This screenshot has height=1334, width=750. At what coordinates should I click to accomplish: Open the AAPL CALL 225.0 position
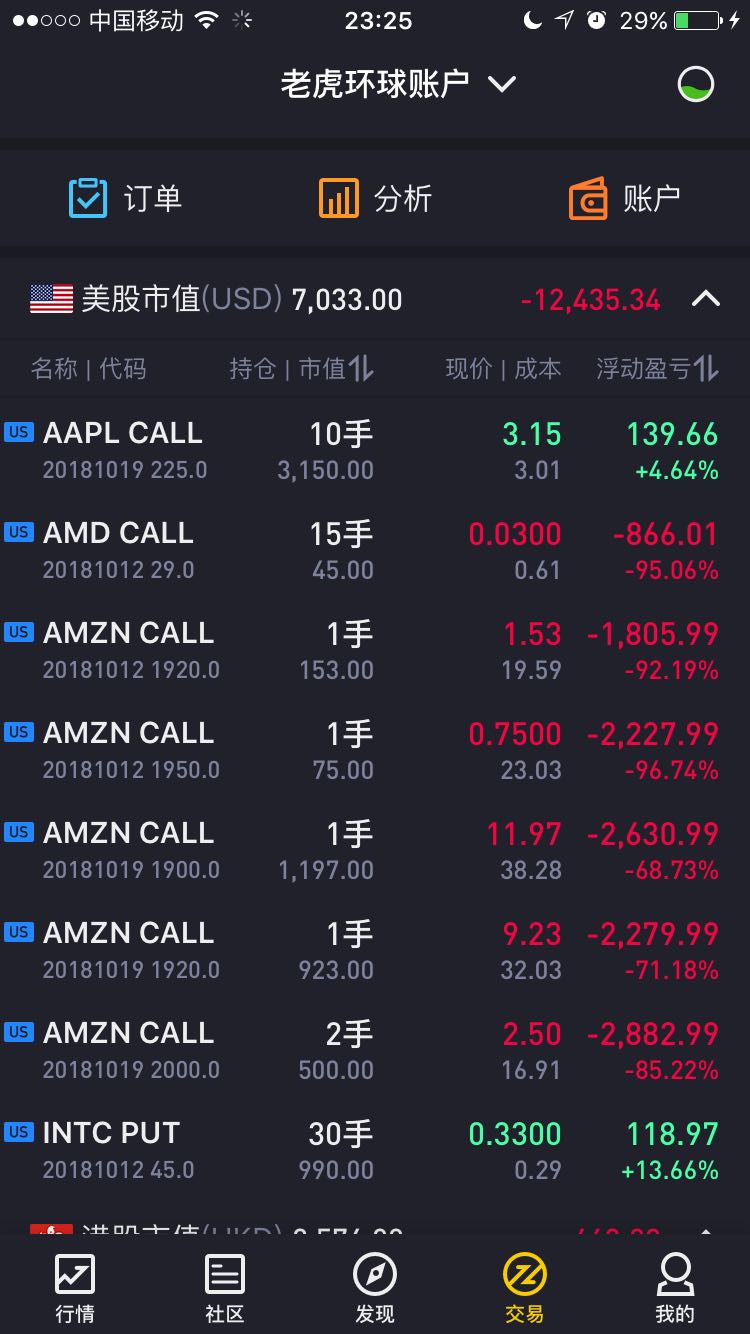[x=375, y=449]
